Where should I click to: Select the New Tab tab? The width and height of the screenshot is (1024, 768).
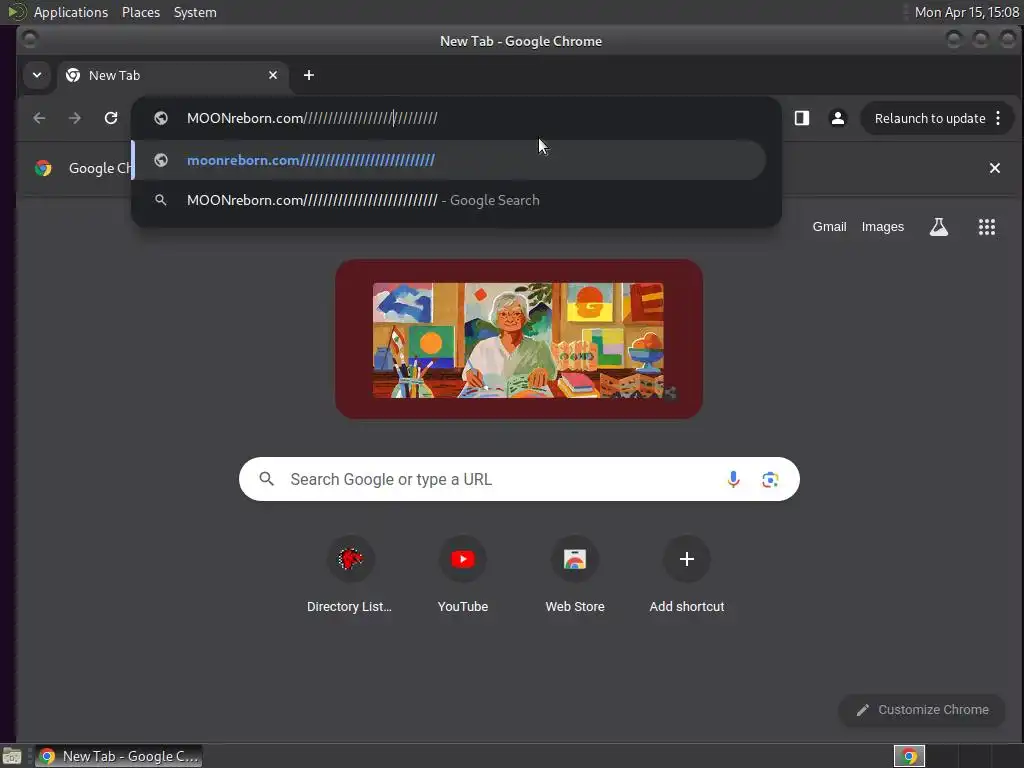pyautogui.click(x=172, y=75)
